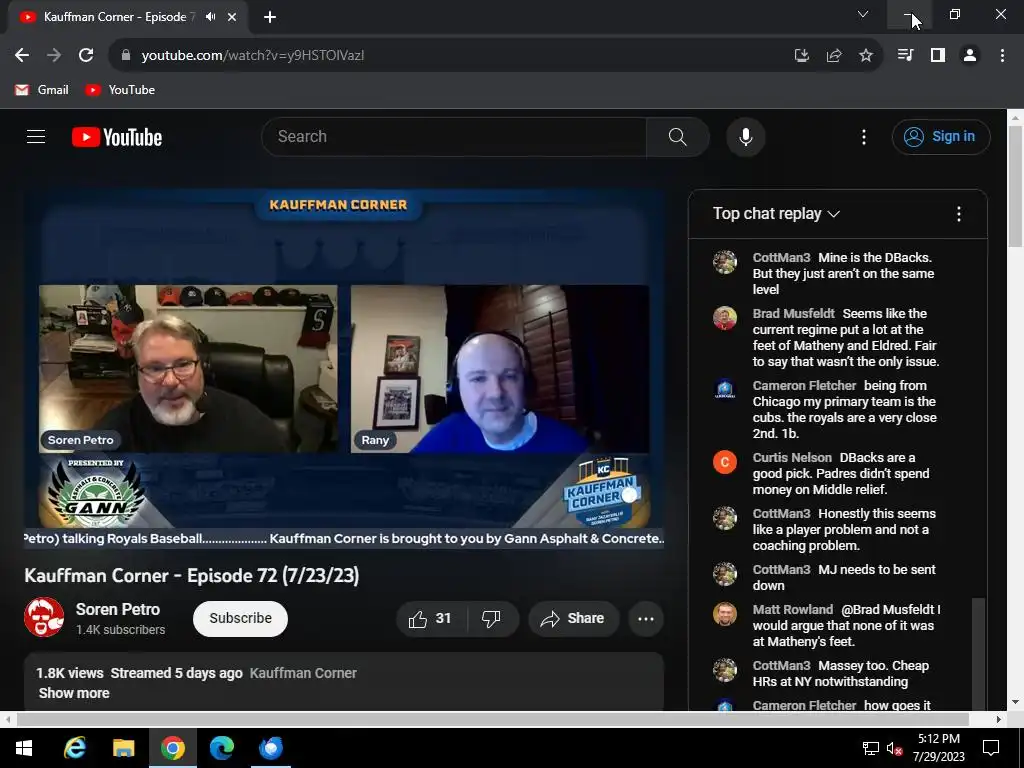
Task: Share the video
Action: [x=573, y=618]
